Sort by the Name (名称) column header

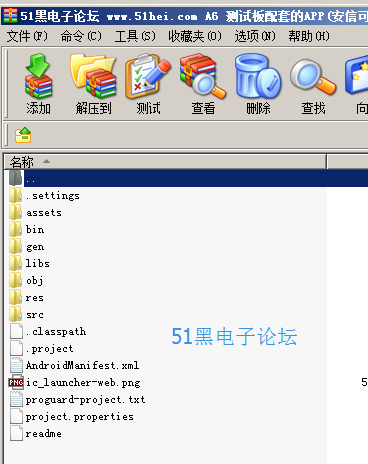(x=165, y=162)
